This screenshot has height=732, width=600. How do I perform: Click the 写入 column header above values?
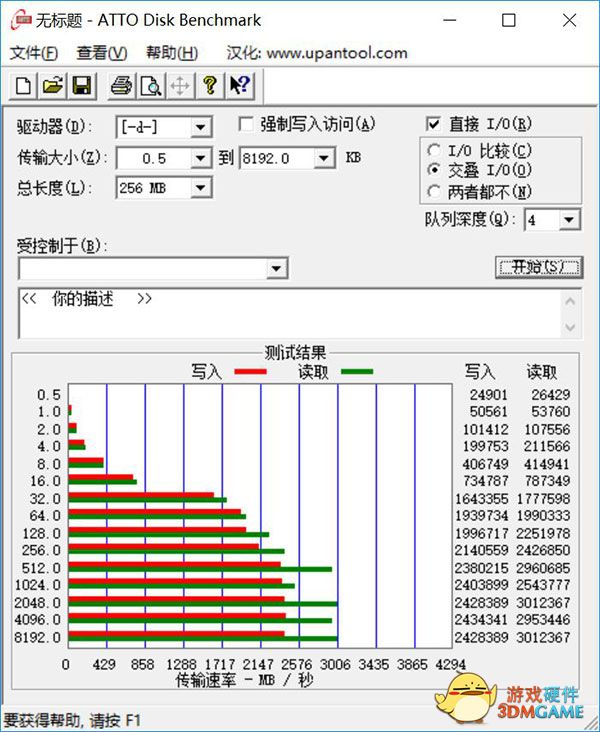[480, 372]
